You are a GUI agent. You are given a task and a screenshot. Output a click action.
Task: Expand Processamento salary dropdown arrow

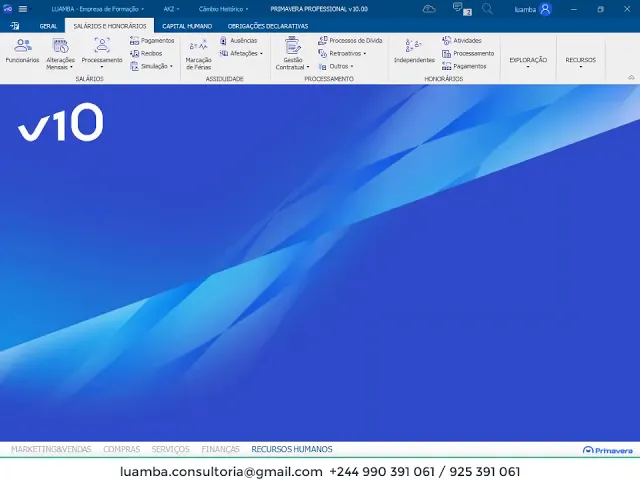tap(102, 67)
